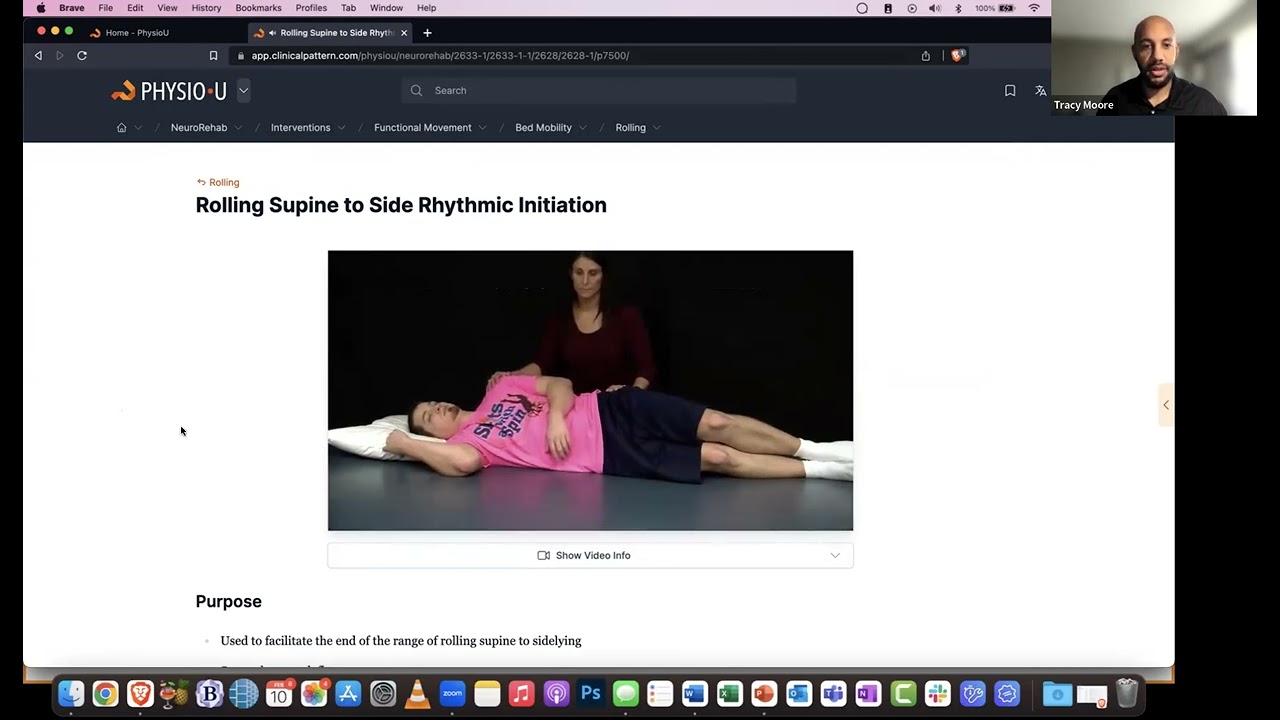The height and width of the screenshot is (720, 1280).
Task: Click the page reload icon
Action: (x=82, y=55)
